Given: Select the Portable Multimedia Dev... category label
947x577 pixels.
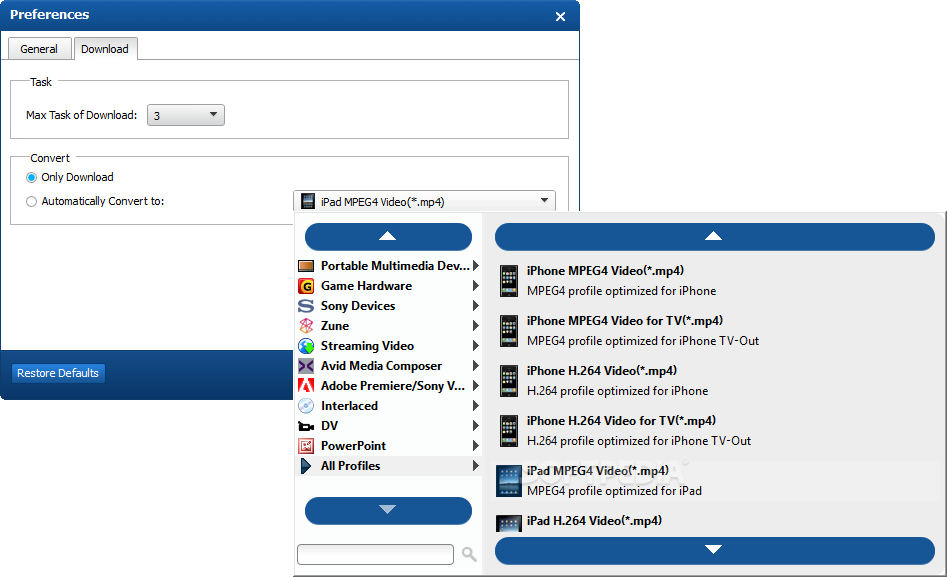Looking at the screenshot, I should click(395, 266).
